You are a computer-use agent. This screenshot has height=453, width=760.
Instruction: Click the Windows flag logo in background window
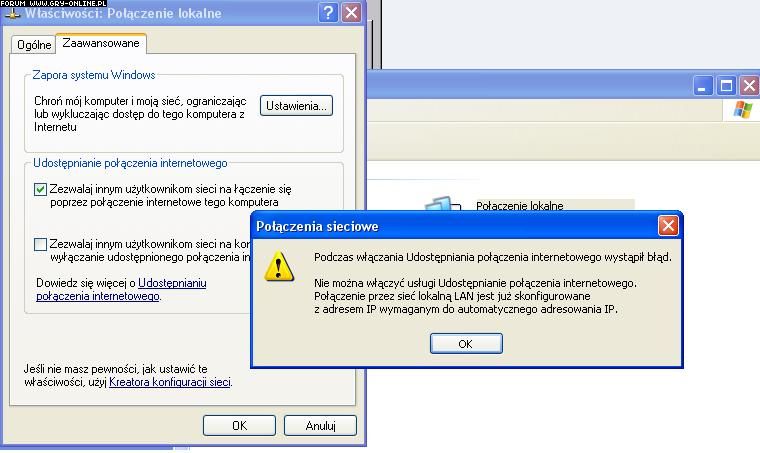743,109
